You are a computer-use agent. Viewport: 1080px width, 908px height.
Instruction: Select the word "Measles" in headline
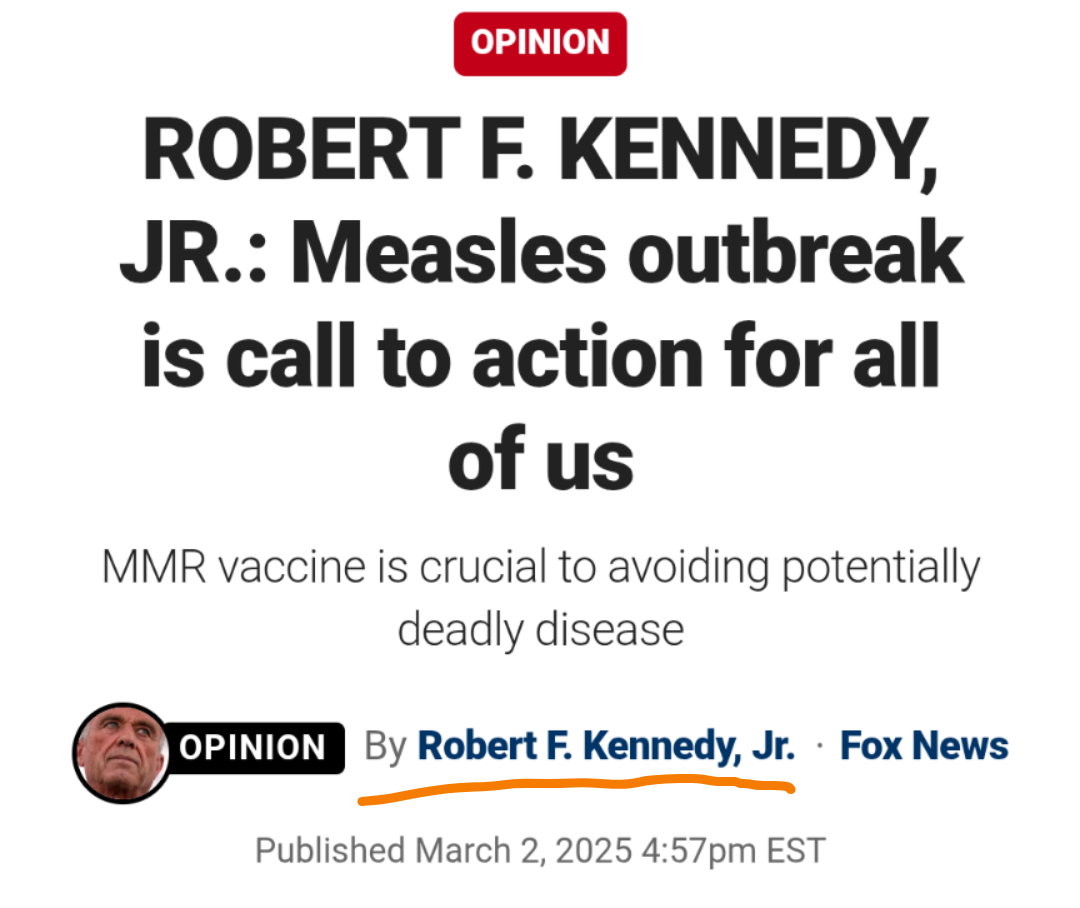[449, 254]
